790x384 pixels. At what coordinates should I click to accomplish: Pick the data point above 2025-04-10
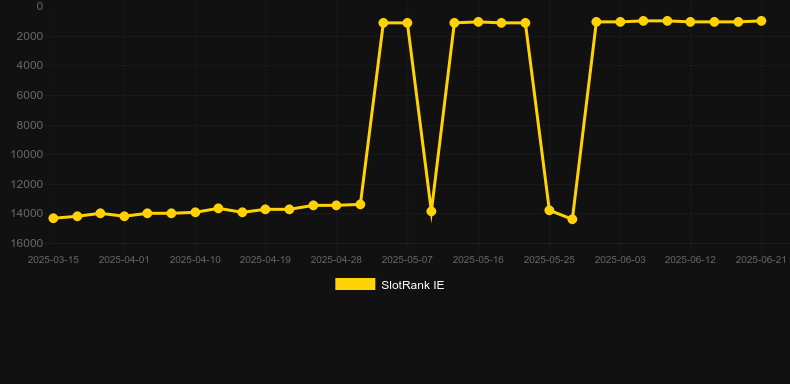pyautogui.click(x=195, y=212)
